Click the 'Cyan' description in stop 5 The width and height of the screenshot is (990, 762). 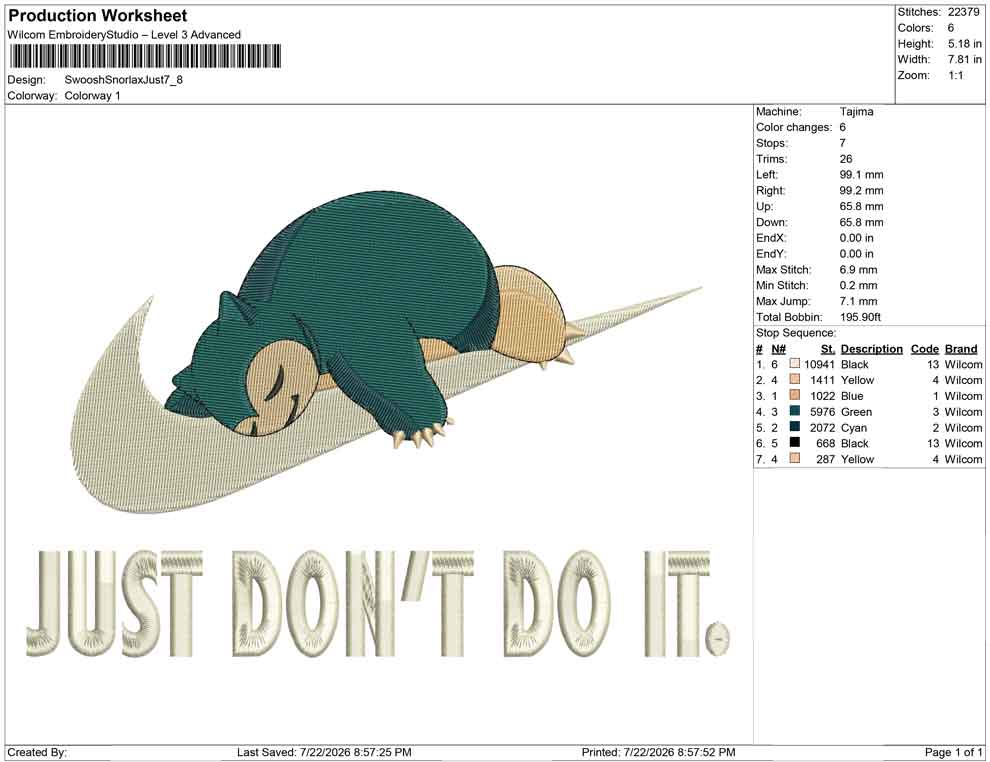pyautogui.click(x=854, y=427)
